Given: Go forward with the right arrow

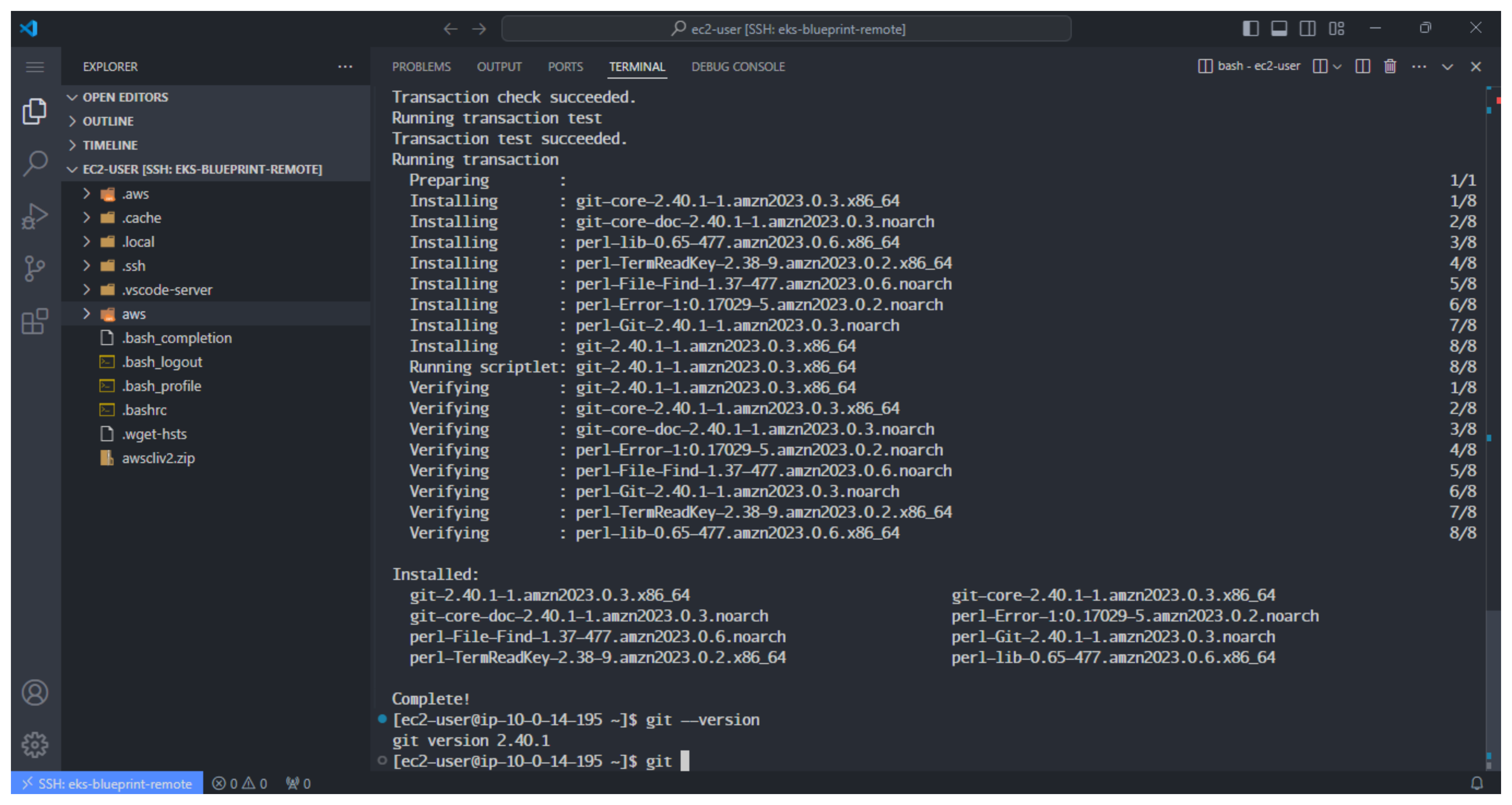Looking at the screenshot, I should 480,29.
